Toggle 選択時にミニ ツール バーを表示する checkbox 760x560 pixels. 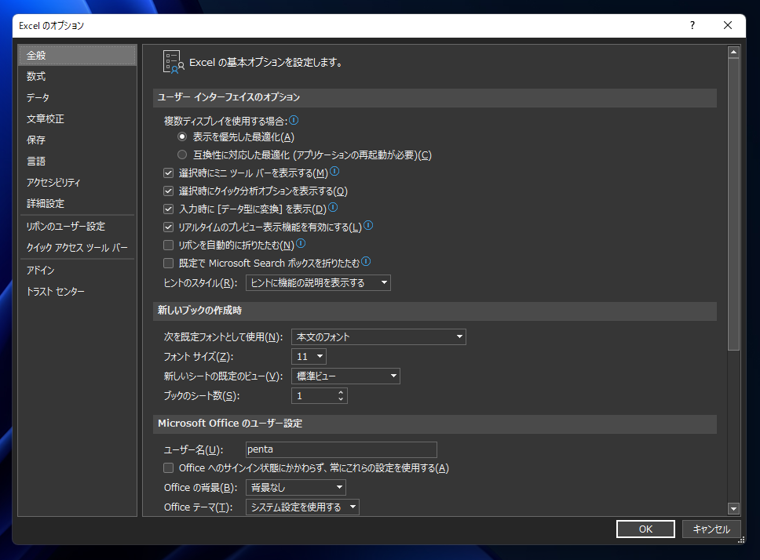click(168, 173)
